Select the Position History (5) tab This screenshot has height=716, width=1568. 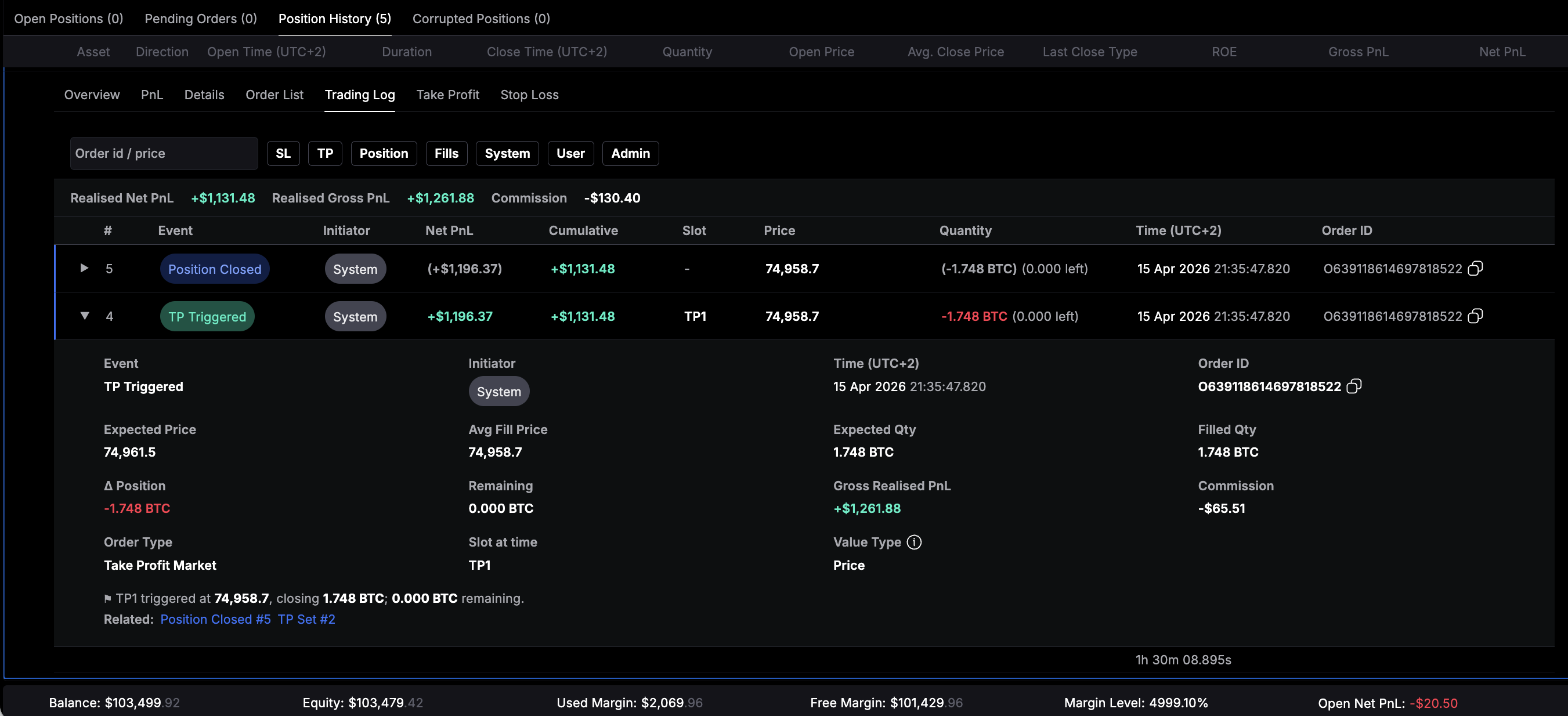[x=335, y=19]
